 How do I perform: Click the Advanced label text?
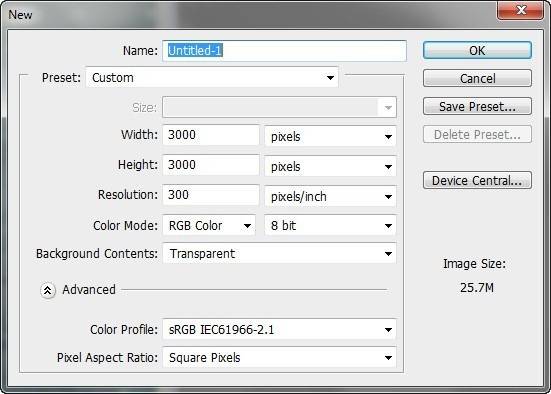89,290
